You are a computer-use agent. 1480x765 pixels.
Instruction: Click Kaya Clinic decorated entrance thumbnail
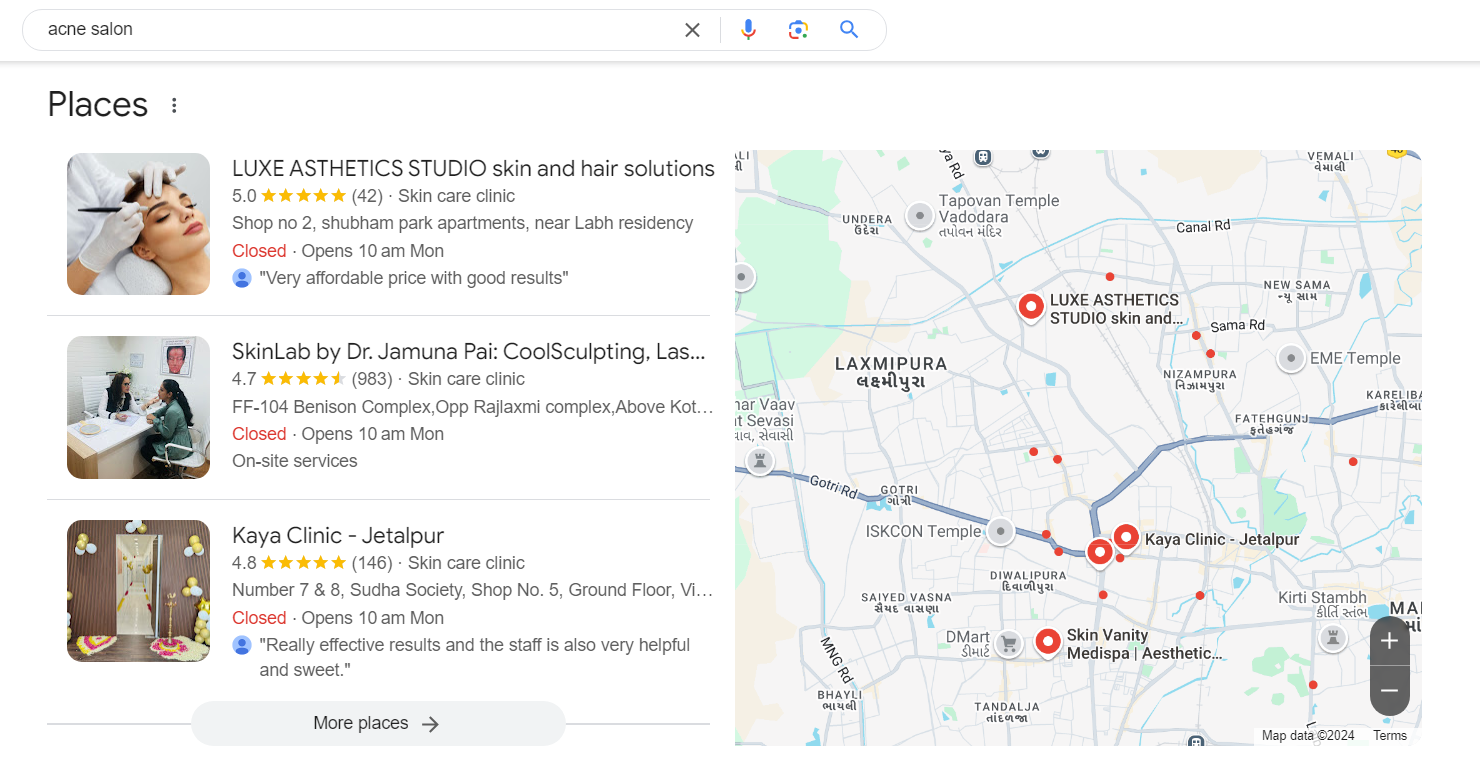tap(138, 591)
